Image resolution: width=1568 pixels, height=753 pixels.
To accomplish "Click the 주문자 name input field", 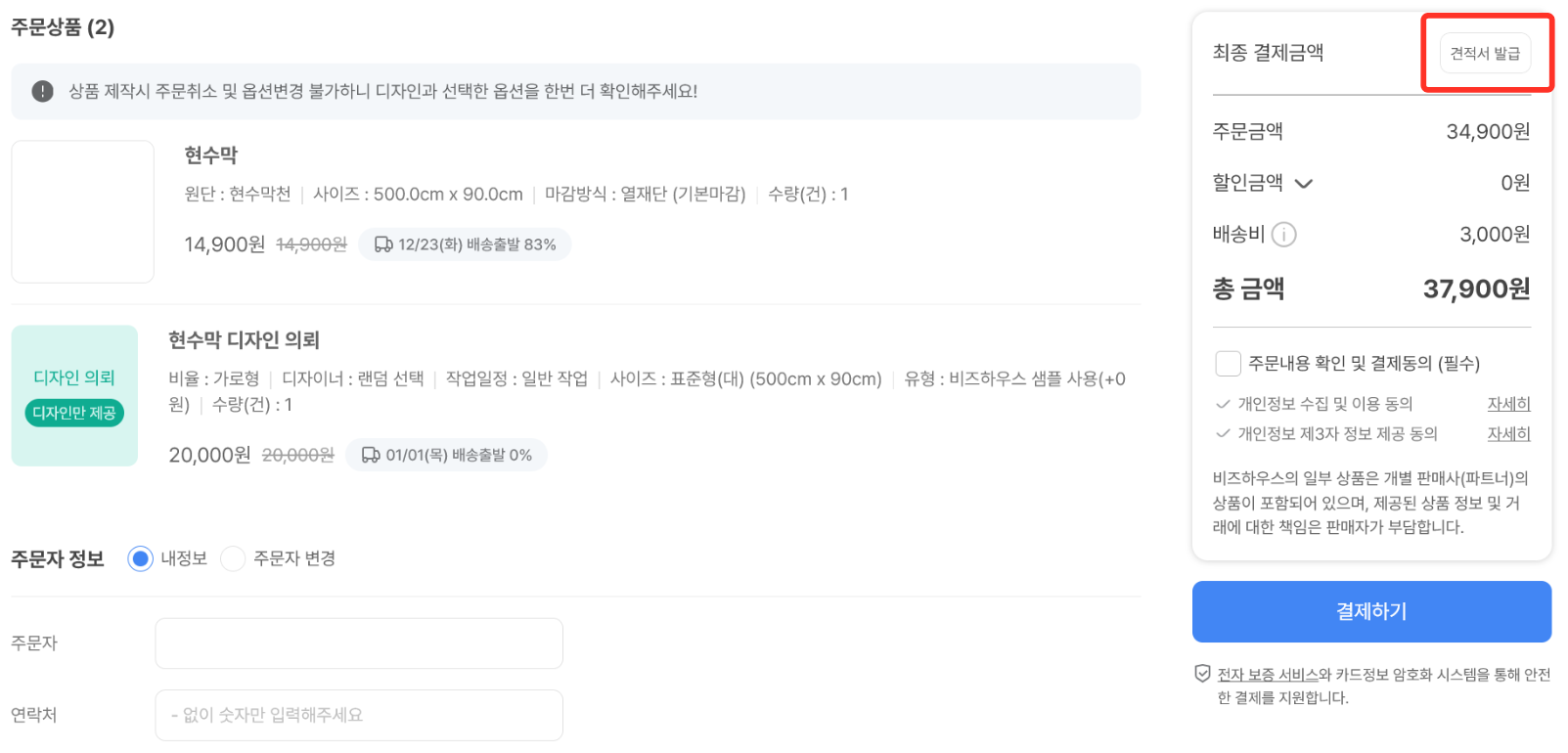I will point(359,643).
